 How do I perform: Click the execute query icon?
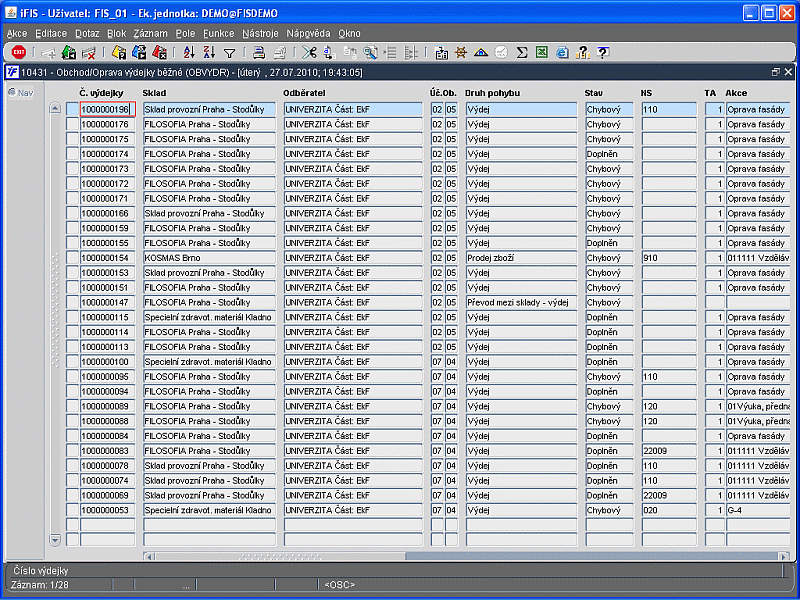coord(139,52)
